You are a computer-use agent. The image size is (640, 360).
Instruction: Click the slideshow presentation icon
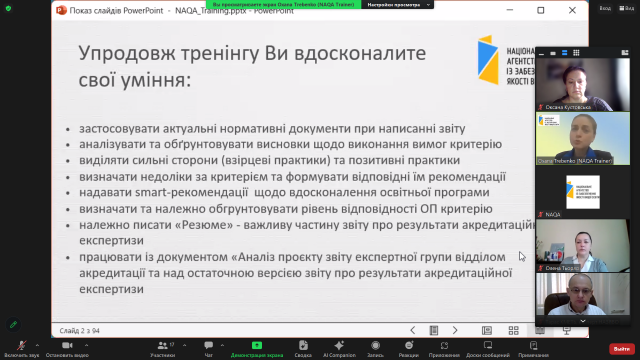point(567,330)
